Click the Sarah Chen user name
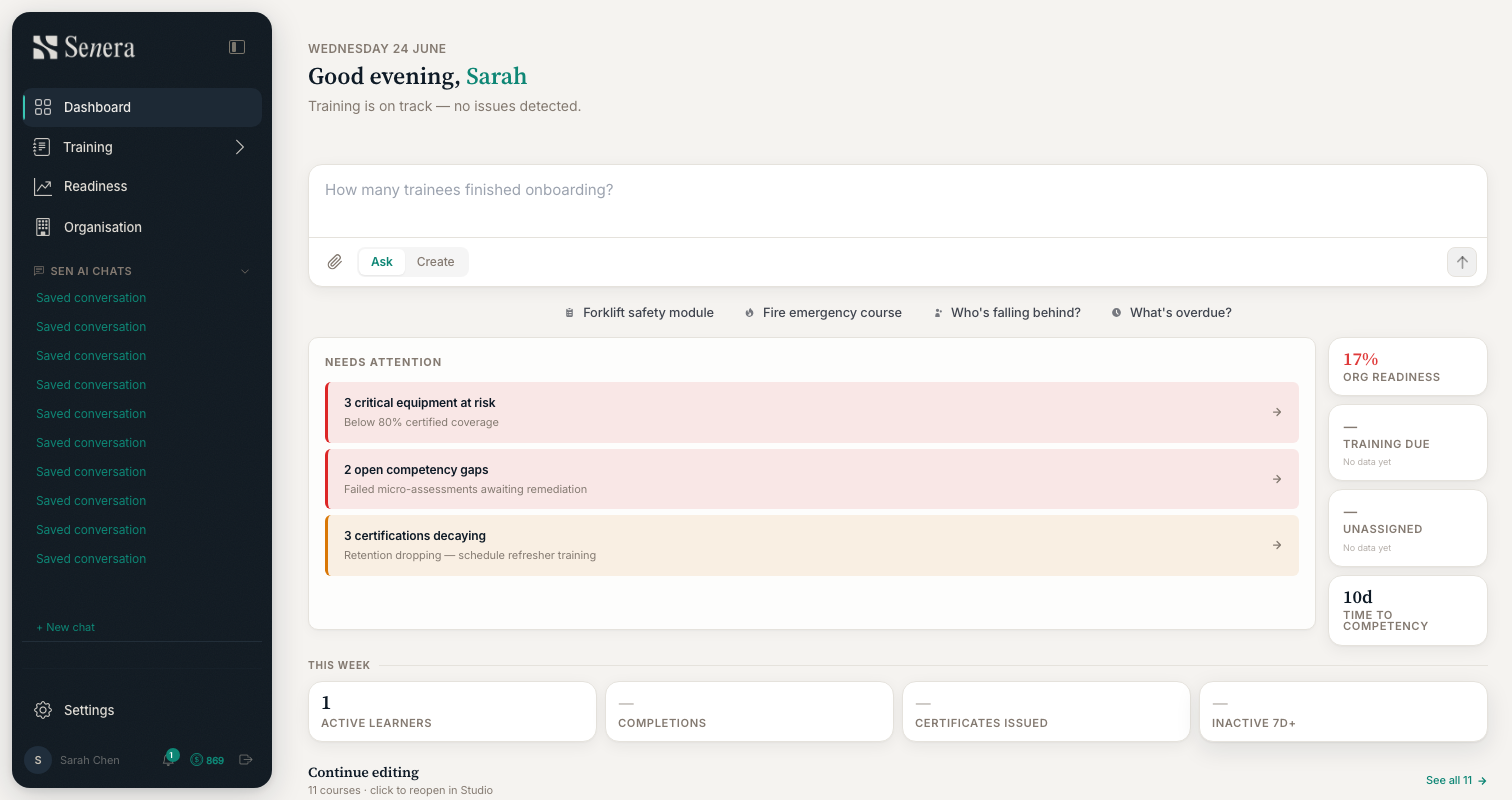 pyautogui.click(x=90, y=760)
